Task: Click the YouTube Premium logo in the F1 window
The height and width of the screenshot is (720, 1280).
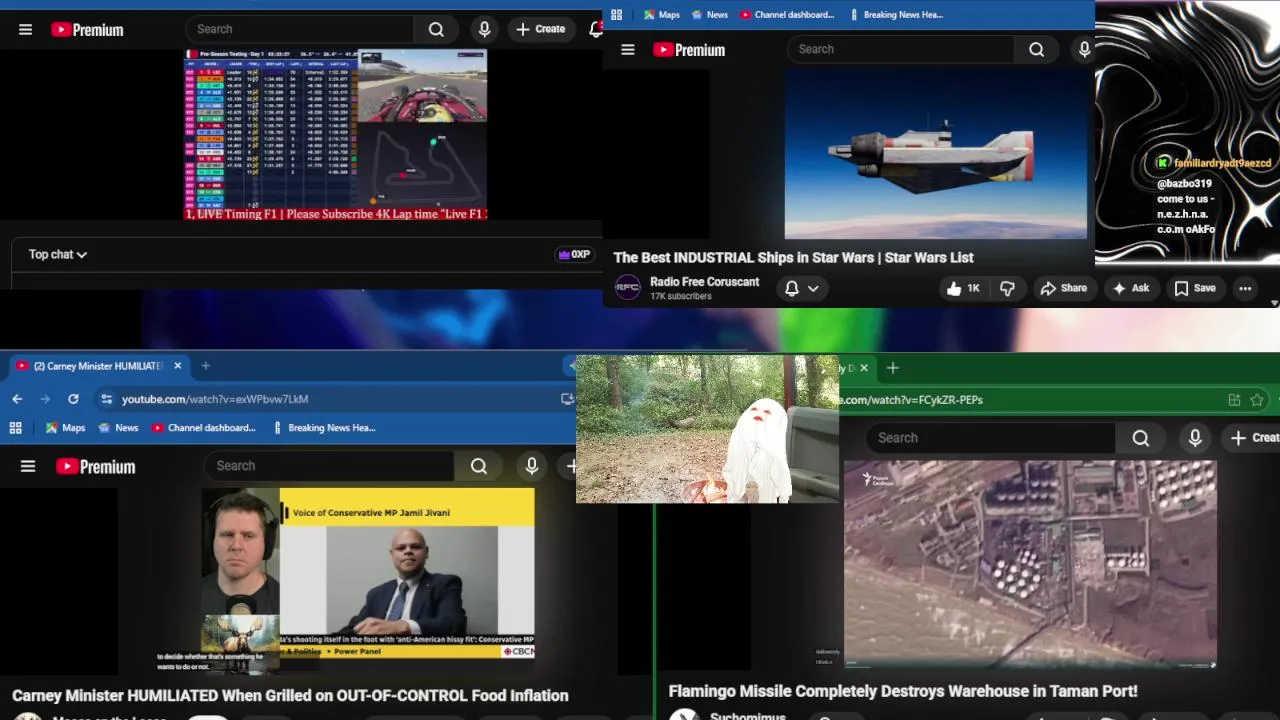Action: (87, 30)
